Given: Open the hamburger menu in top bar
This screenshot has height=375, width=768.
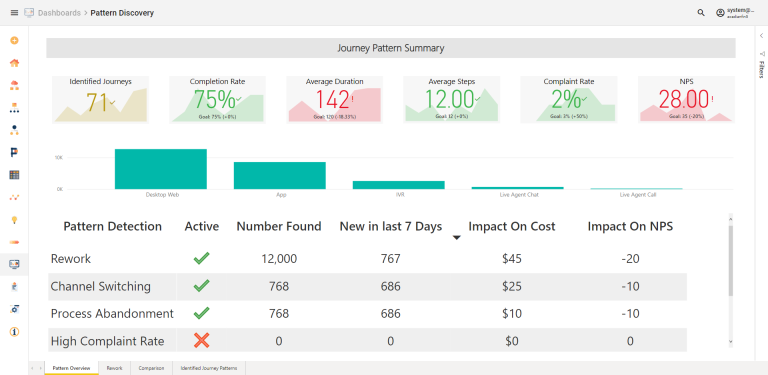Looking at the screenshot, I should point(14,13).
